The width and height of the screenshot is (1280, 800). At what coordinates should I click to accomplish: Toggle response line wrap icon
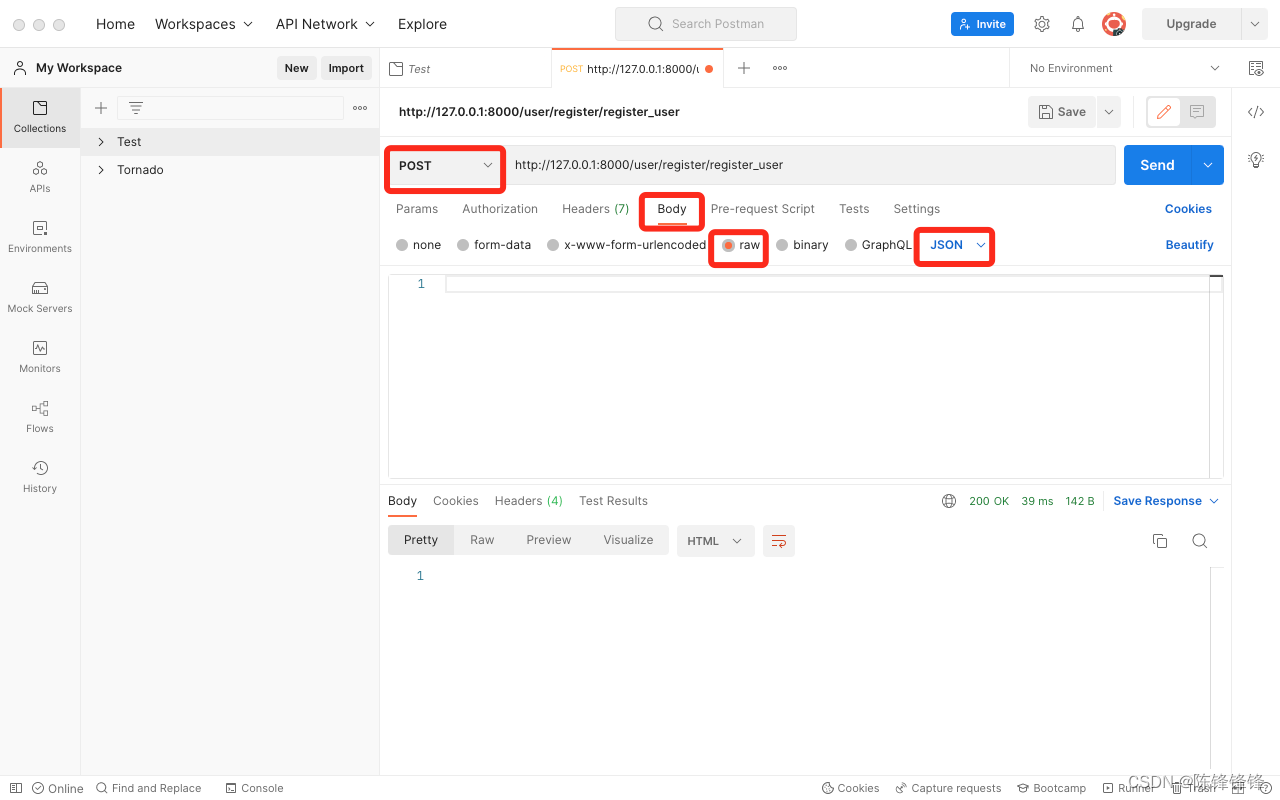click(779, 541)
